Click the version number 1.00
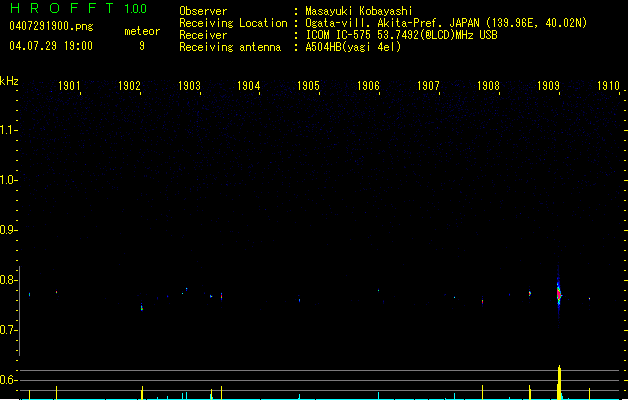Image resolution: width=629 pixels, height=400 pixels. tap(136, 9)
